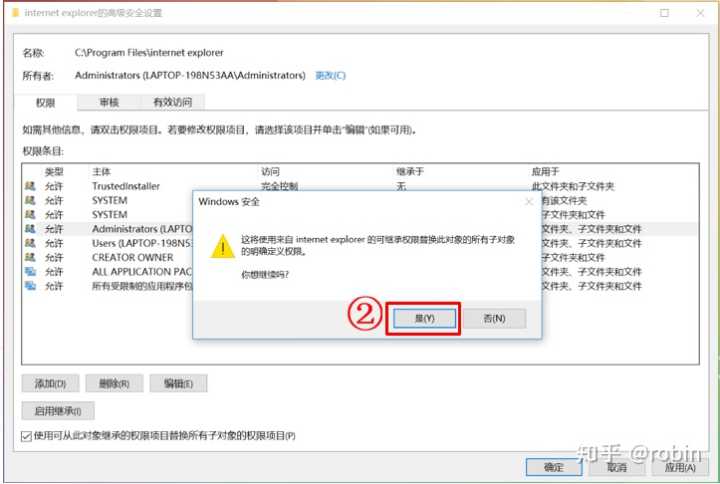Click the 启用继承 button
Screen dimensions: 720x484
point(58,411)
